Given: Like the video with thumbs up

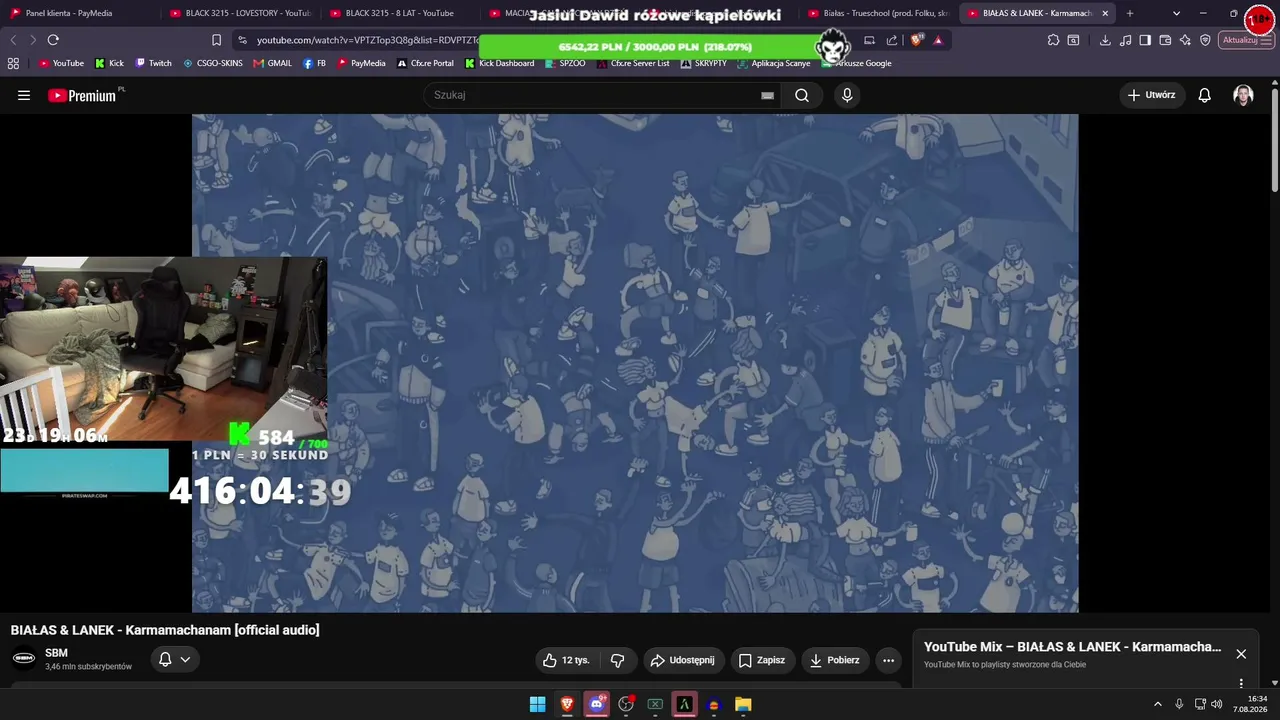Looking at the screenshot, I should [566, 660].
